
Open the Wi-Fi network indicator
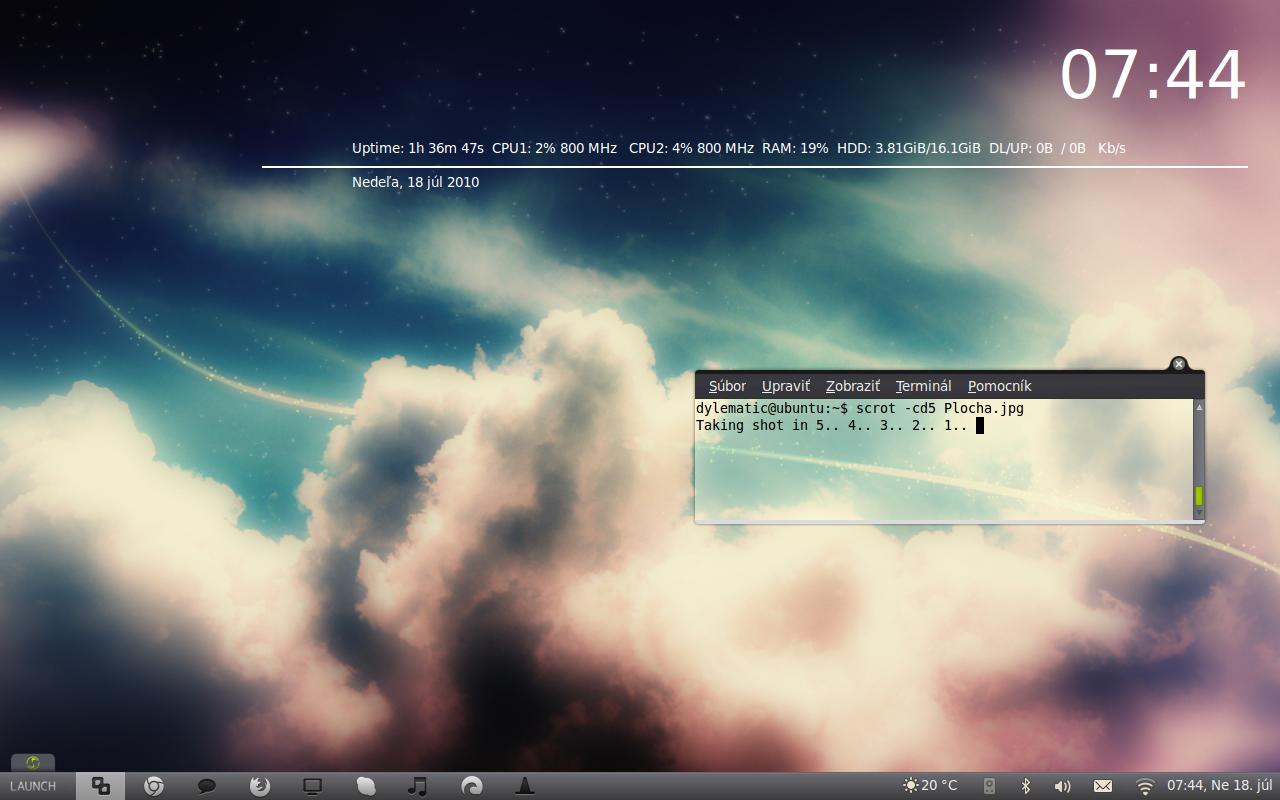click(1145, 786)
